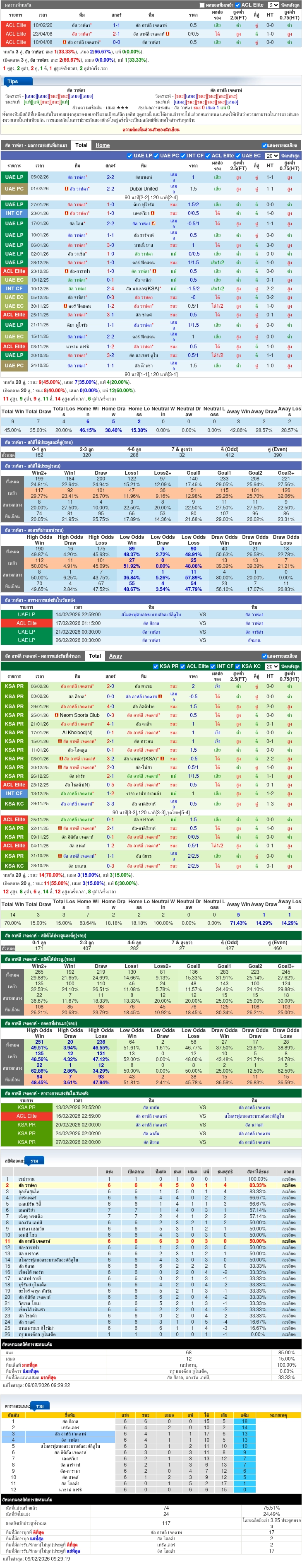Toggle the UAE EC league filter checkbox
Image resolution: width=302 pixels, height=1568 pixels.
(238, 155)
